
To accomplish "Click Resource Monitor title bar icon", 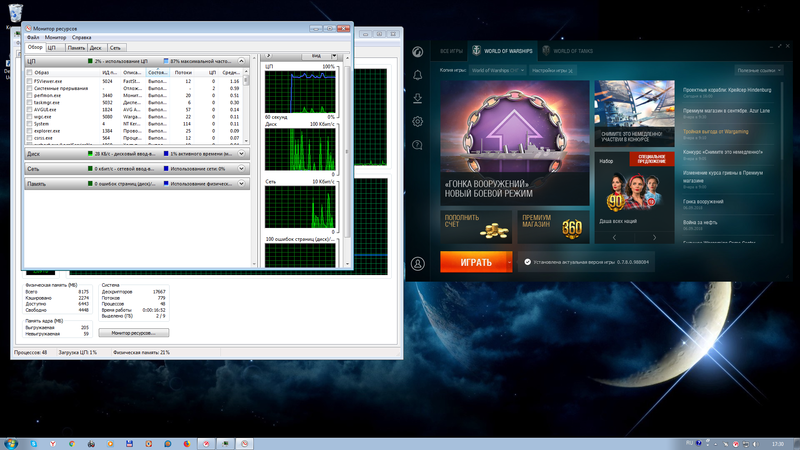I will pyautogui.click(x=29, y=29).
